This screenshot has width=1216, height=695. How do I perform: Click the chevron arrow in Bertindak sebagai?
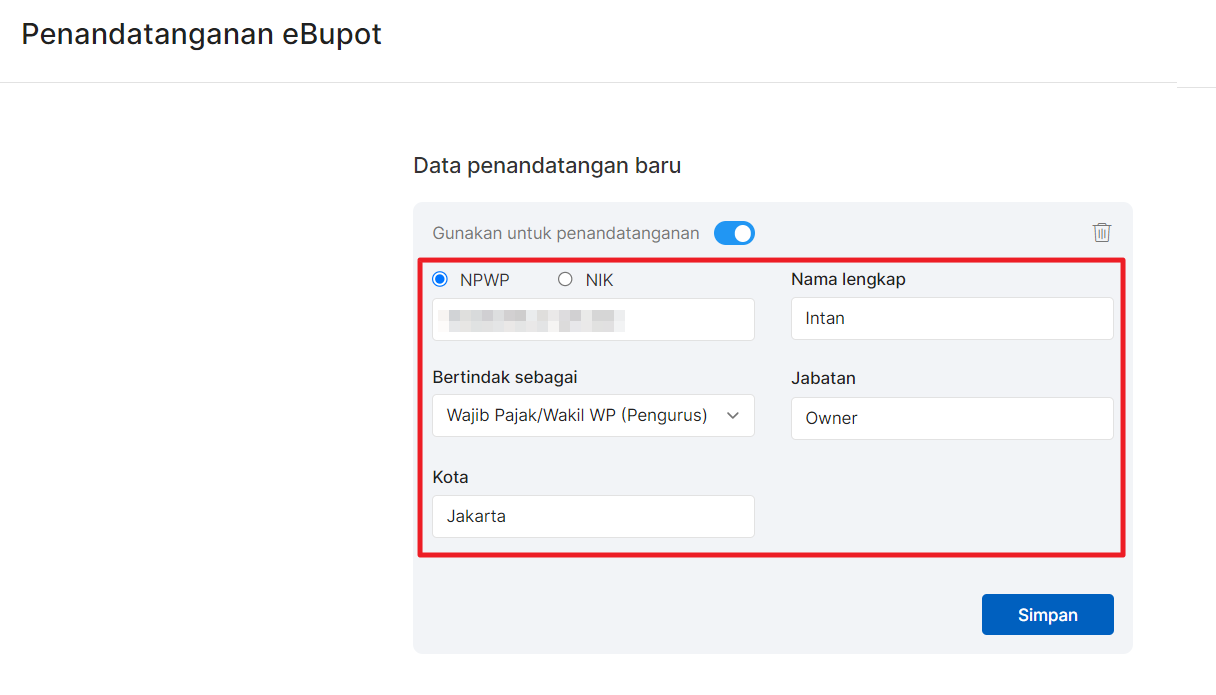[732, 416]
